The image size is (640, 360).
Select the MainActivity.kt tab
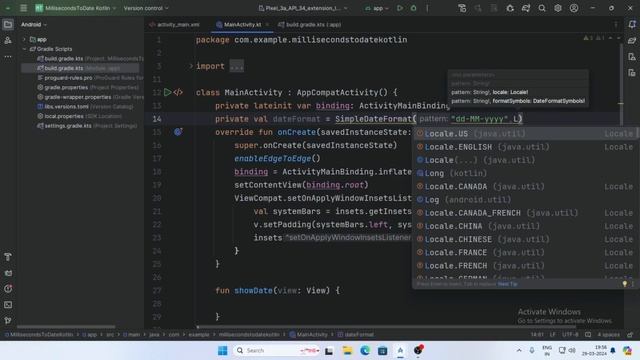click(242, 24)
